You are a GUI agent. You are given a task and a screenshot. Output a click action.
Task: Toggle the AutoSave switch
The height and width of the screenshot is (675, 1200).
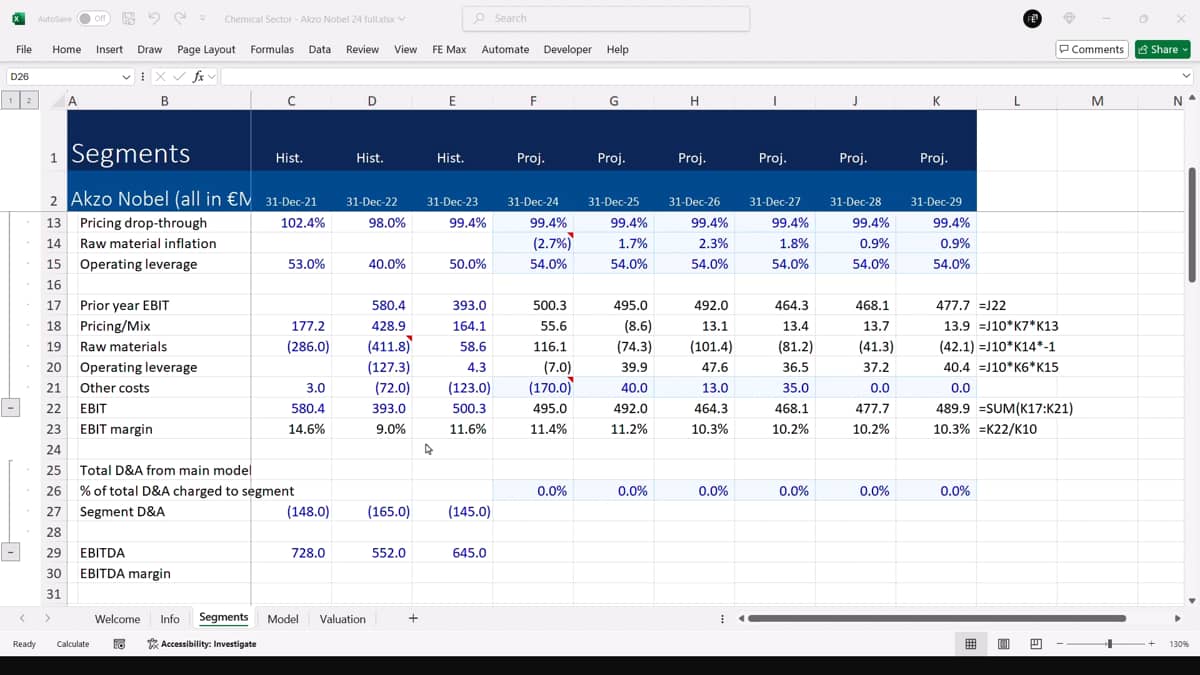pyautogui.click(x=93, y=19)
